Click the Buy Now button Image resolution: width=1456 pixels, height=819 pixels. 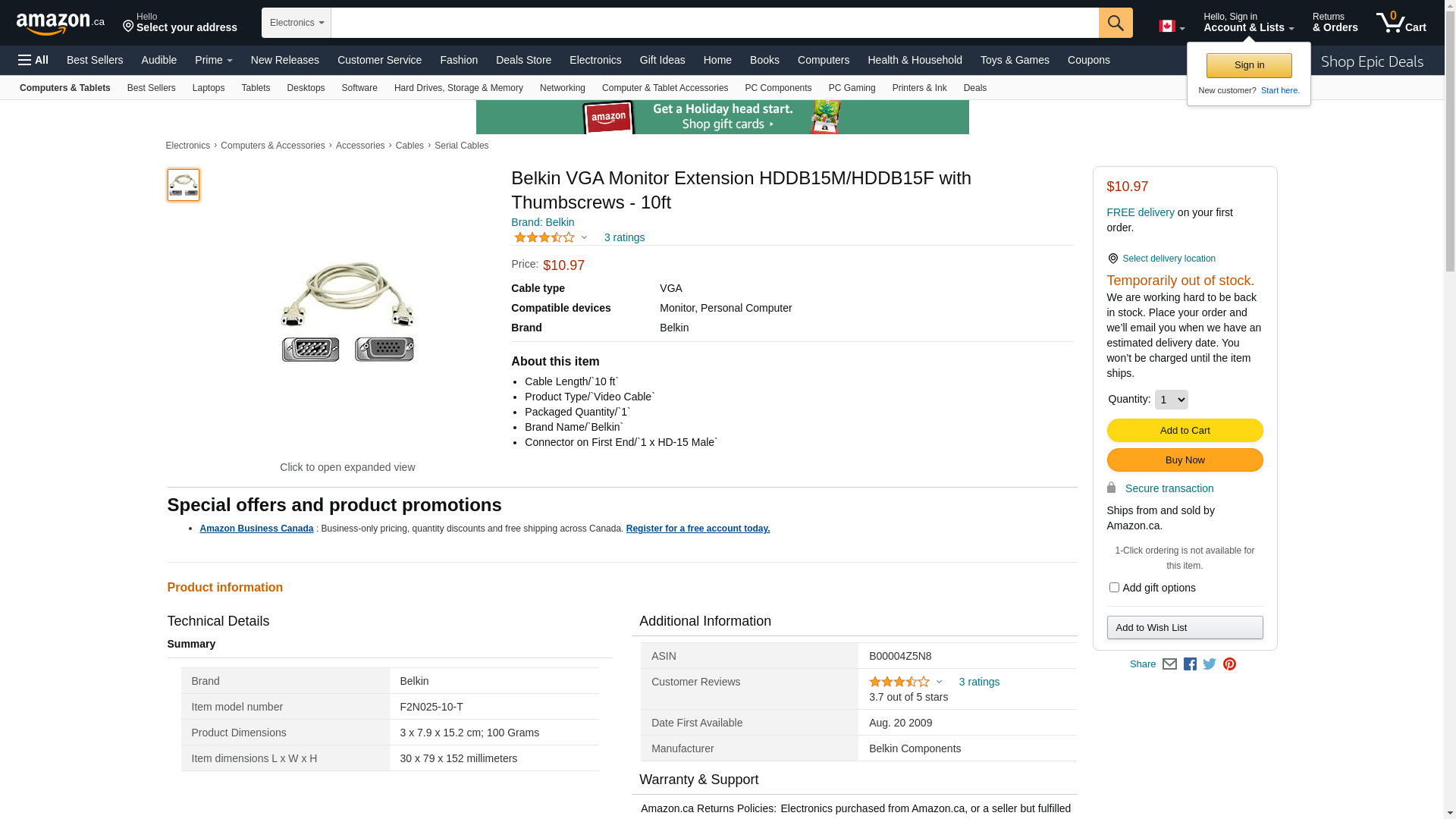pyautogui.click(x=1185, y=460)
